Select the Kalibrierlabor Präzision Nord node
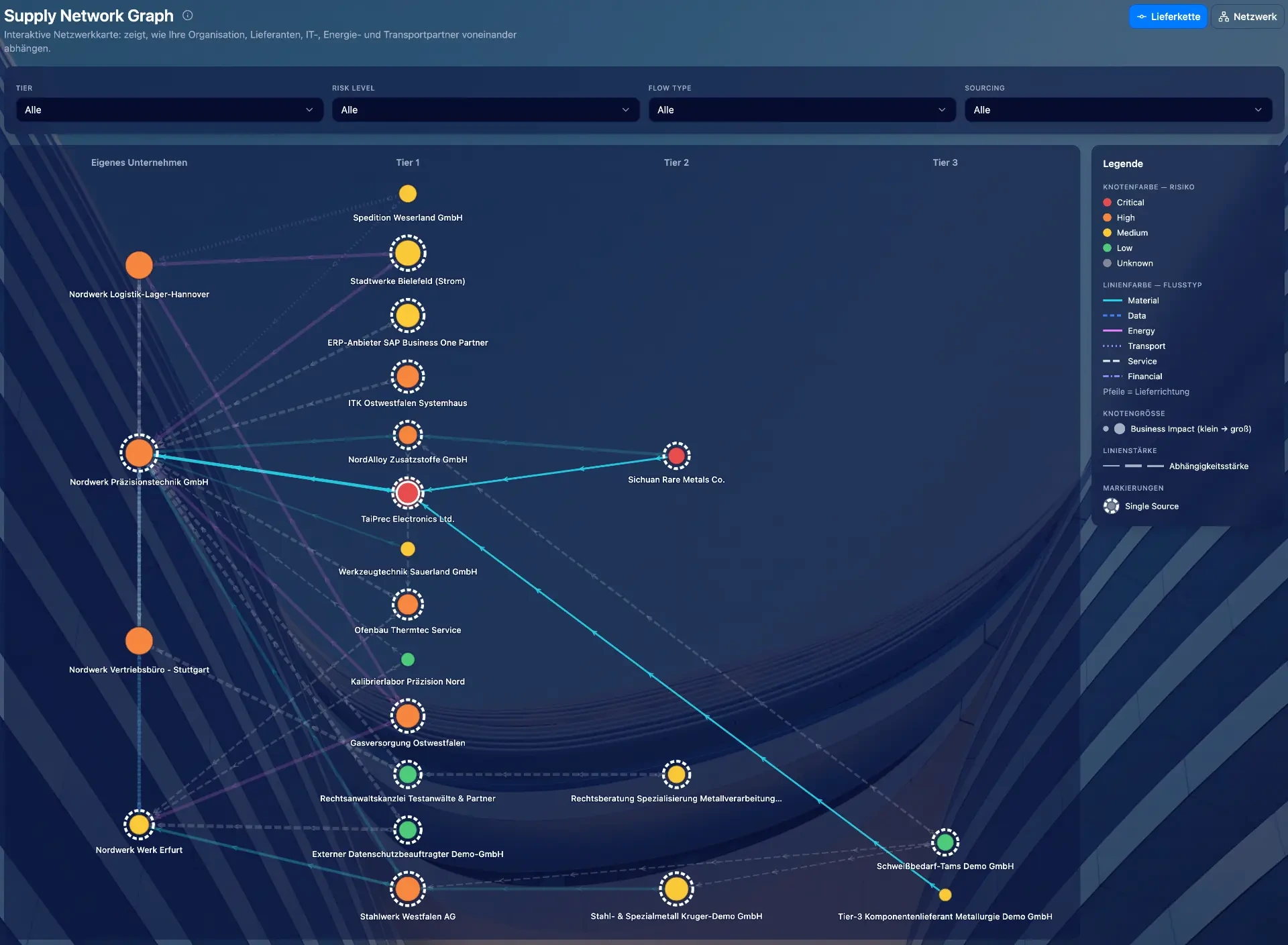1288x945 pixels. [408, 660]
